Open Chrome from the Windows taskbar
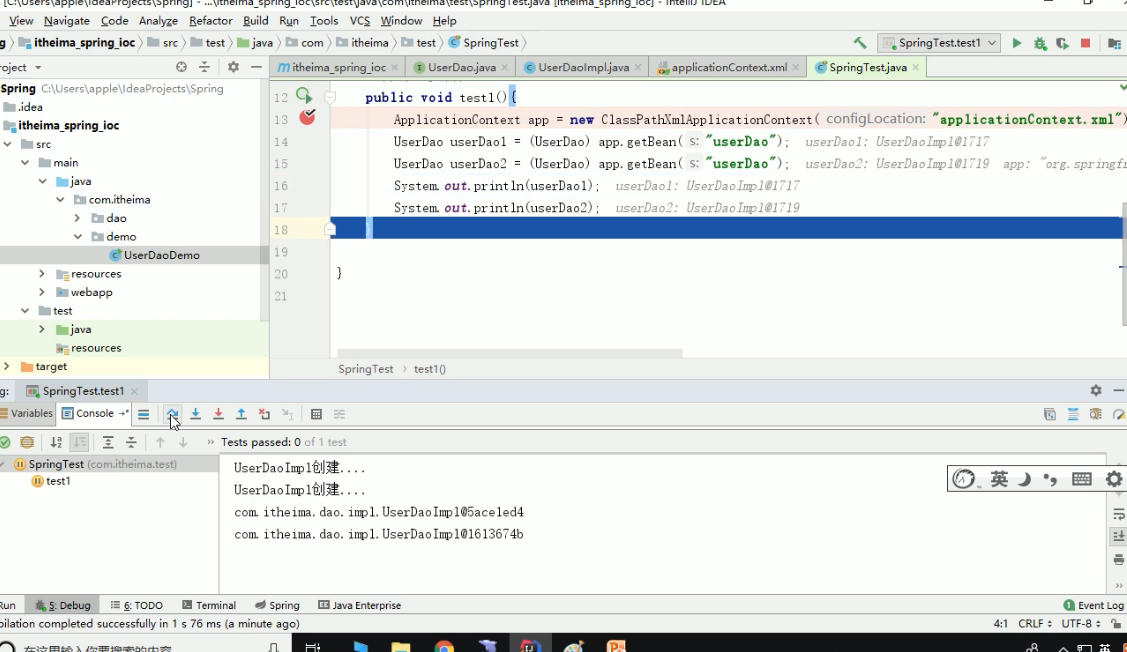 pyautogui.click(x=444, y=646)
